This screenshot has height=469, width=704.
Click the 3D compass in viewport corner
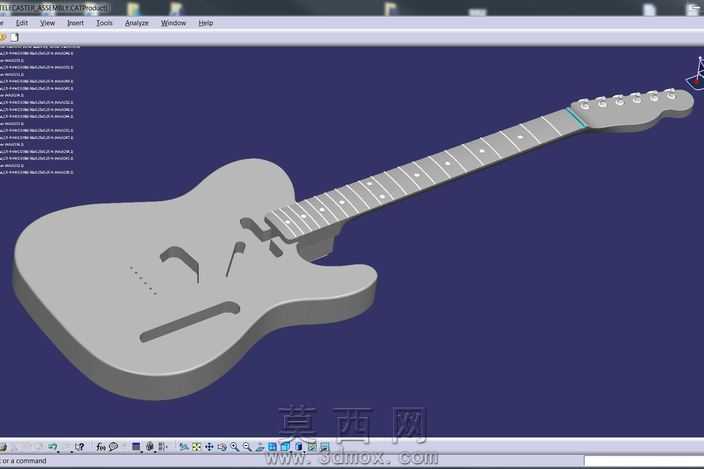pos(696,74)
